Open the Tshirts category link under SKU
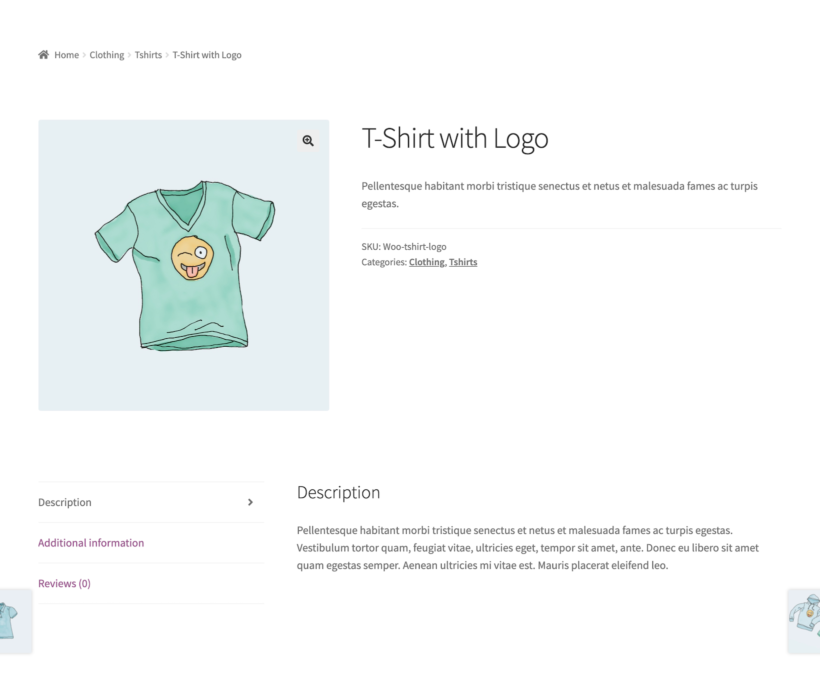Viewport: 820px width, 694px height. [x=463, y=262]
